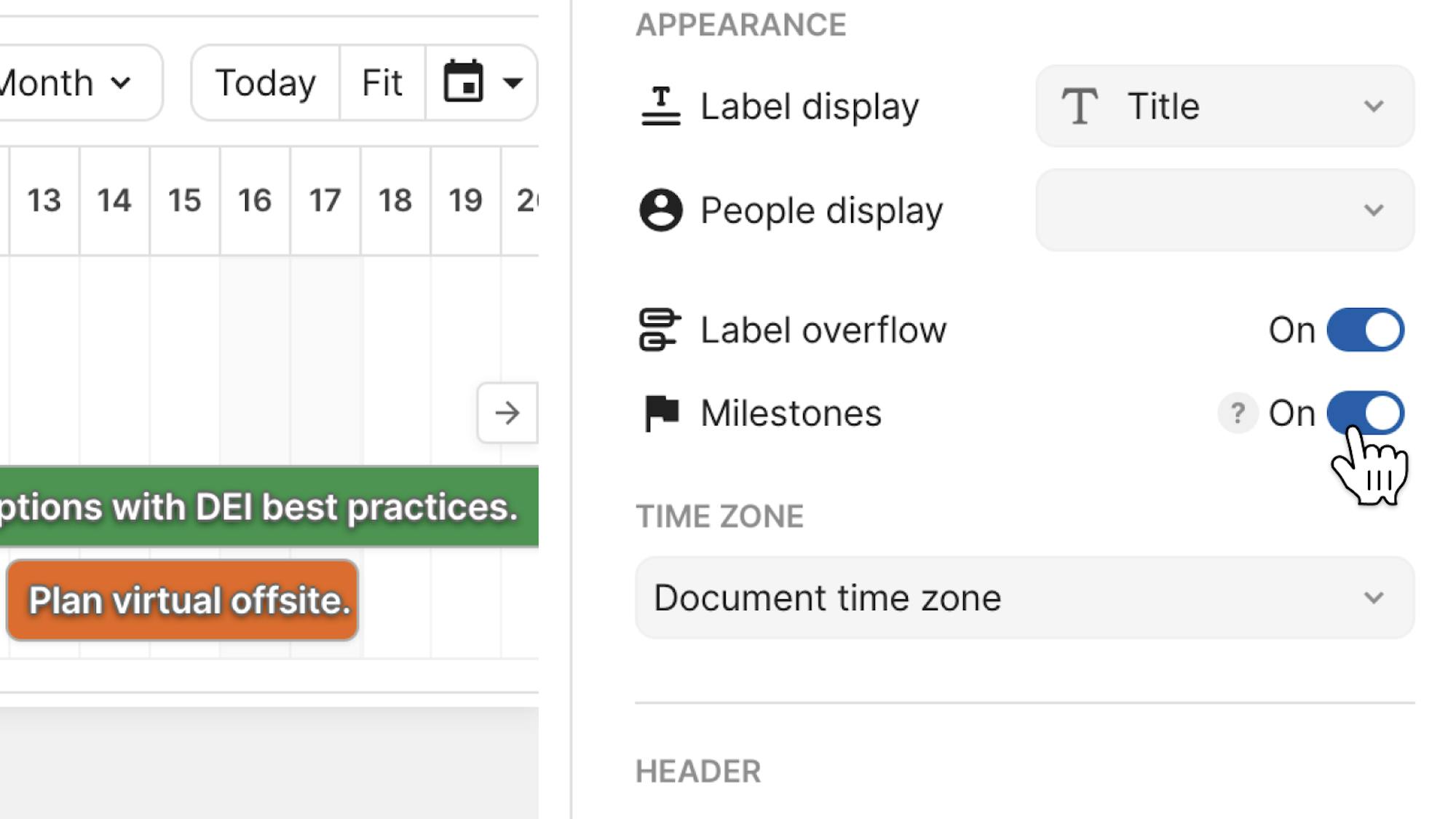
Task: Click the Label overflow icon
Action: (x=660, y=330)
